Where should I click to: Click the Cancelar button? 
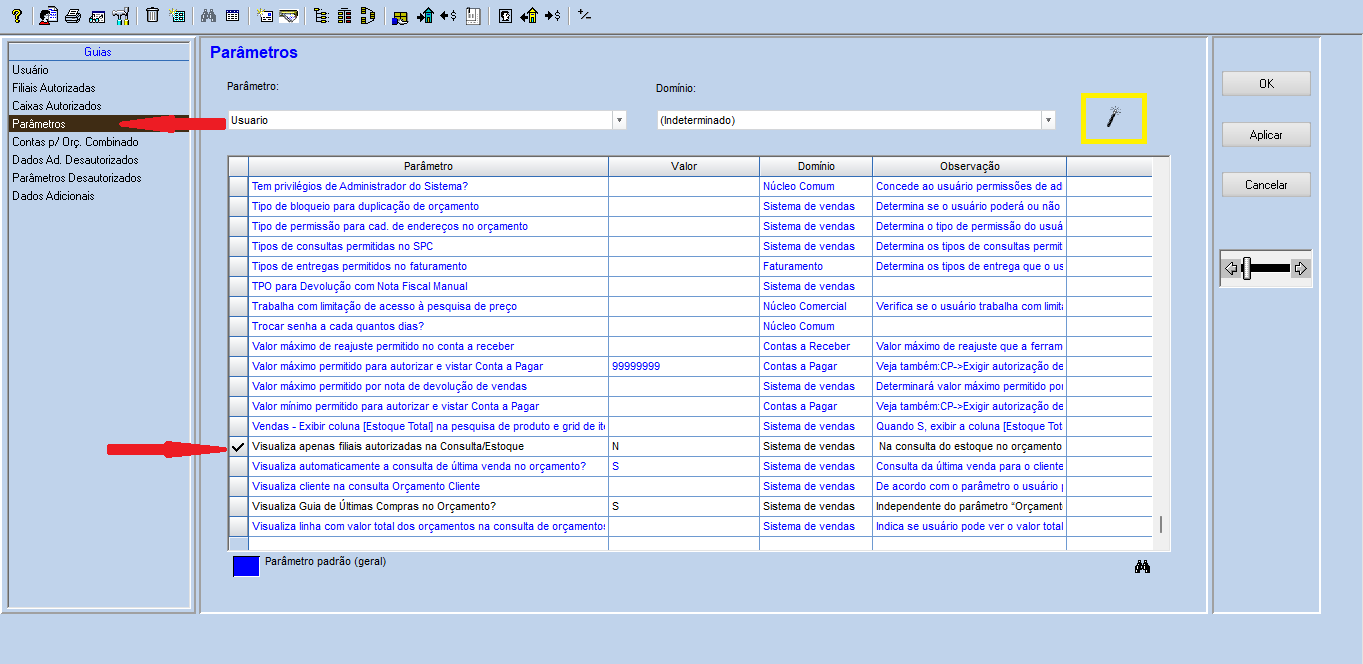point(1266,185)
